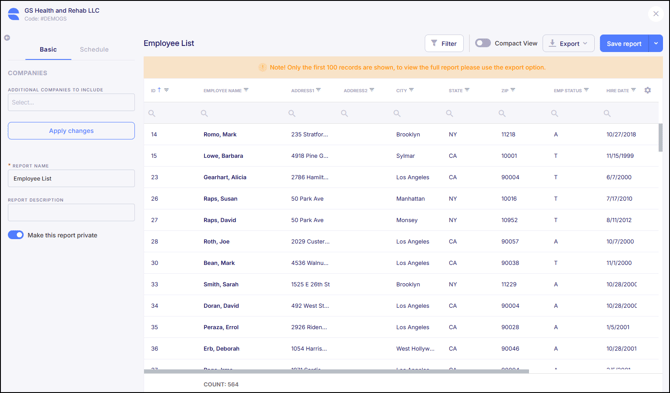Click the Filter button
Screen dimensions: 670x393
tap(444, 43)
